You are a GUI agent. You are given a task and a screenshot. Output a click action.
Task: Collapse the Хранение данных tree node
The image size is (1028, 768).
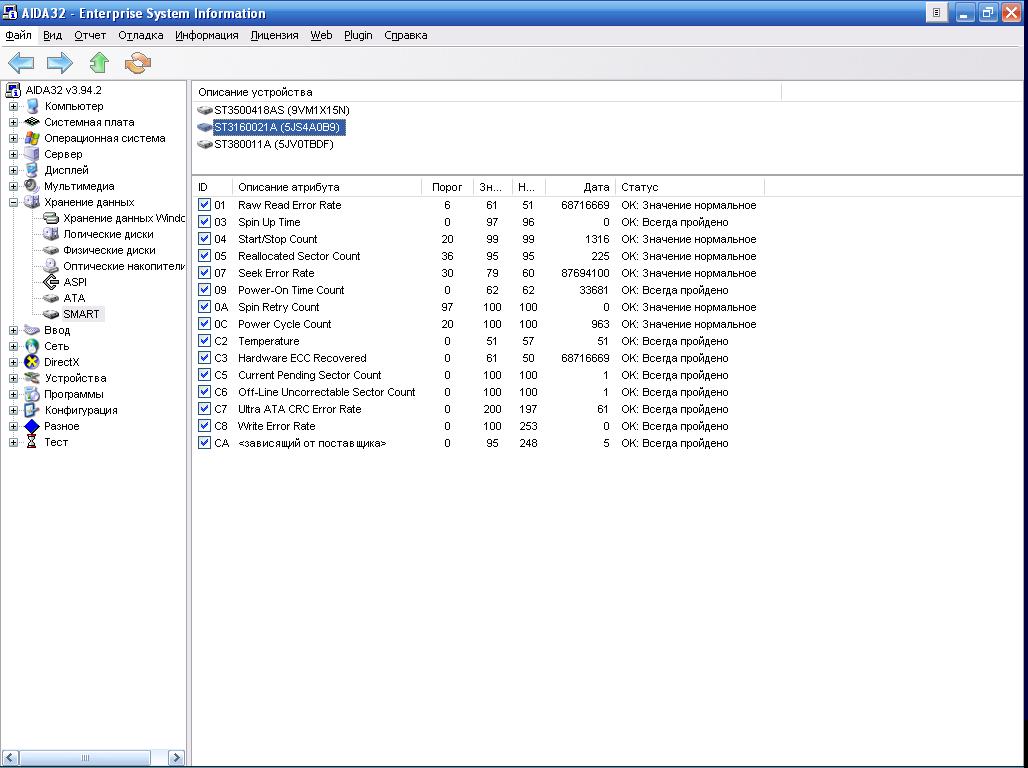click(13, 202)
